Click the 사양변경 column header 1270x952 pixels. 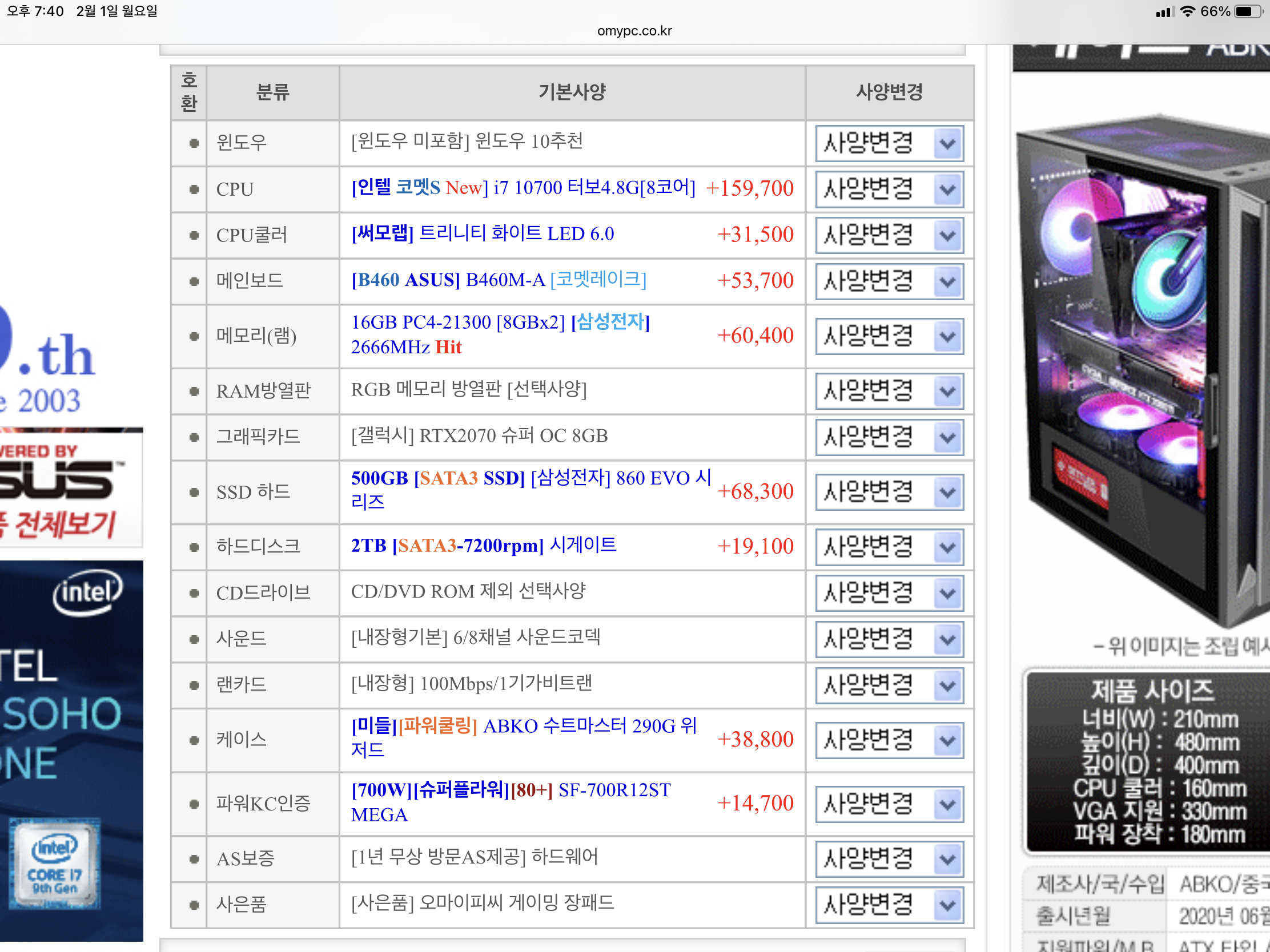click(x=889, y=92)
